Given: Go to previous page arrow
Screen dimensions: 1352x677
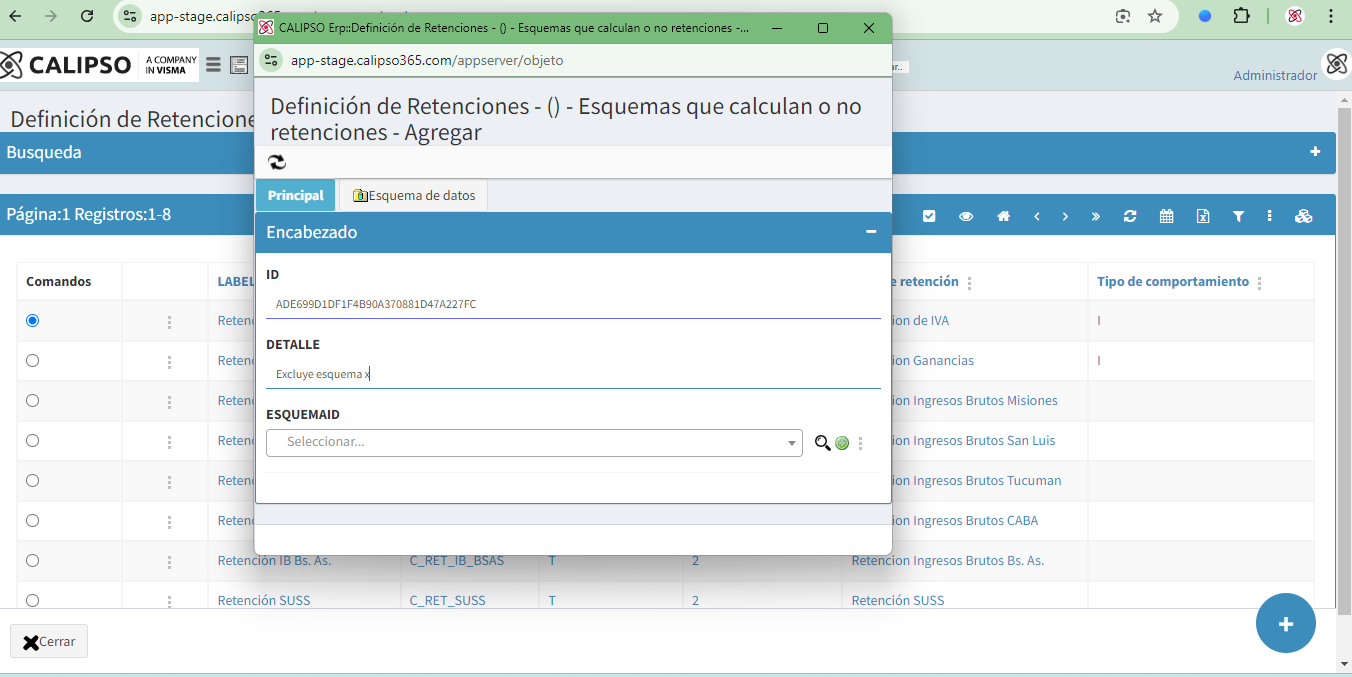Looking at the screenshot, I should click(x=1037, y=216).
